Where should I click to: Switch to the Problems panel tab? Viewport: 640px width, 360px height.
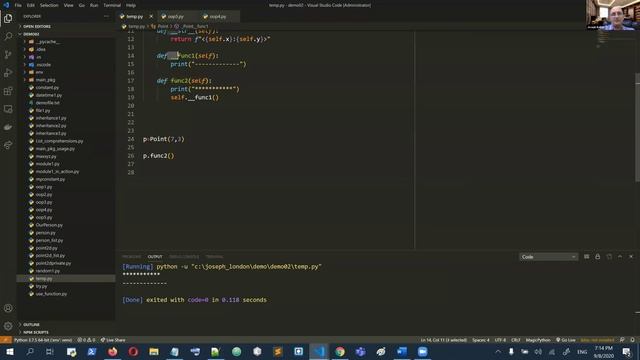[x=131, y=257]
